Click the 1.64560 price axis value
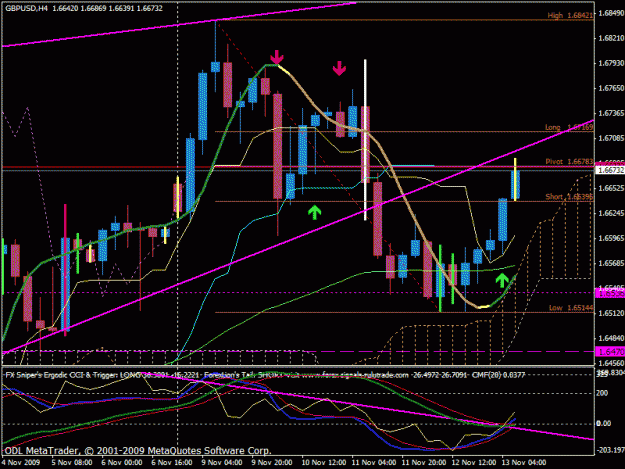Viewport: 625px width, 469px height. click(x=611, y=363)
